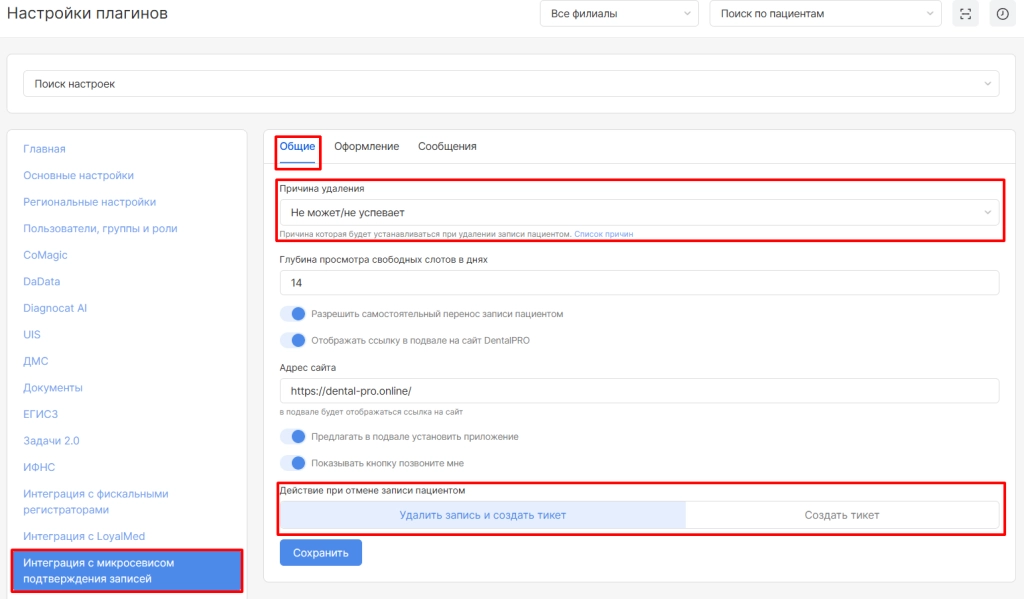Click the 'Адрес сайта' URL input field

[x=639, y=391]
